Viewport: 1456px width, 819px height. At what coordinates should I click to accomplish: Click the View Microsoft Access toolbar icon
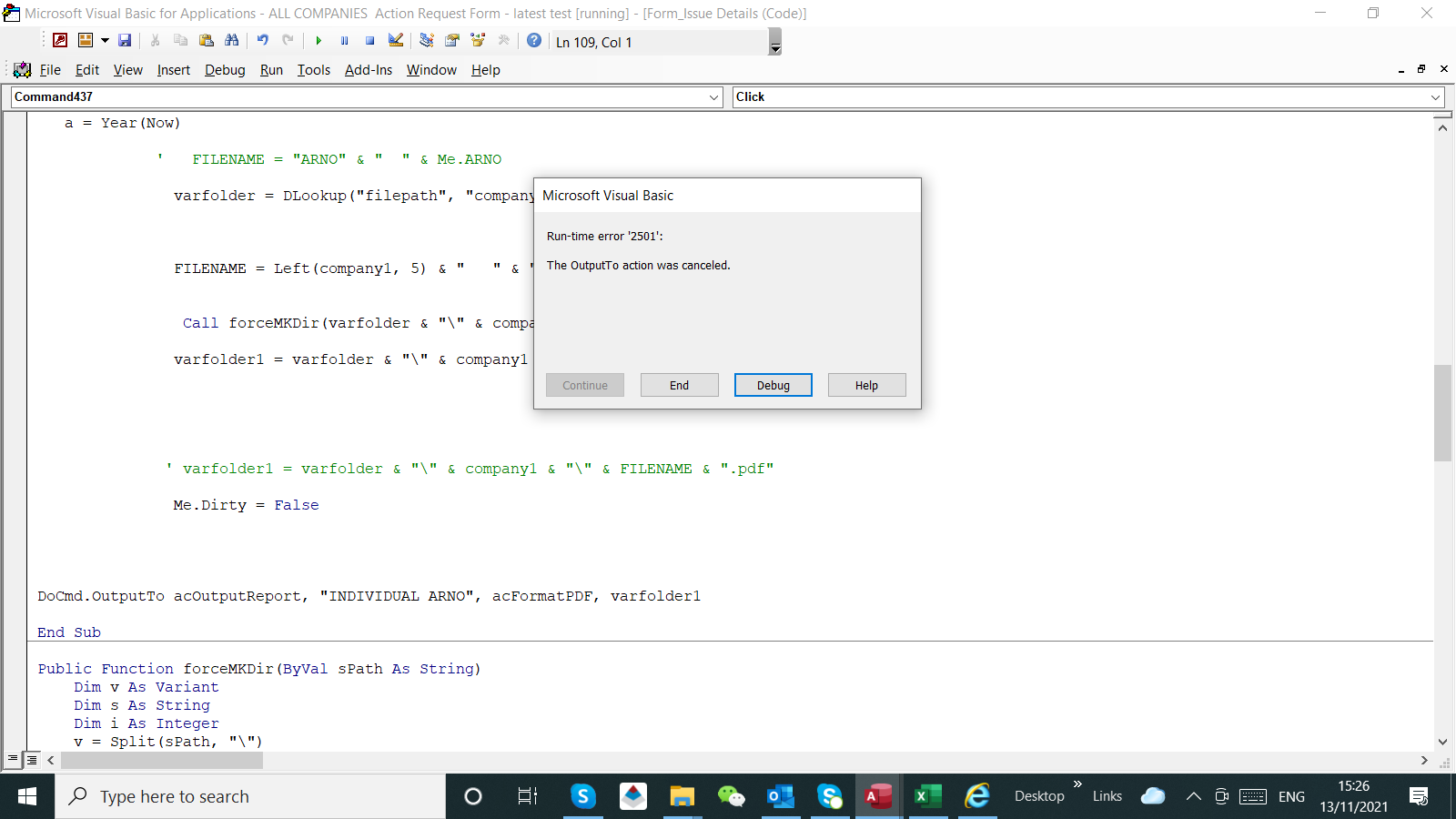pos(60,41)
